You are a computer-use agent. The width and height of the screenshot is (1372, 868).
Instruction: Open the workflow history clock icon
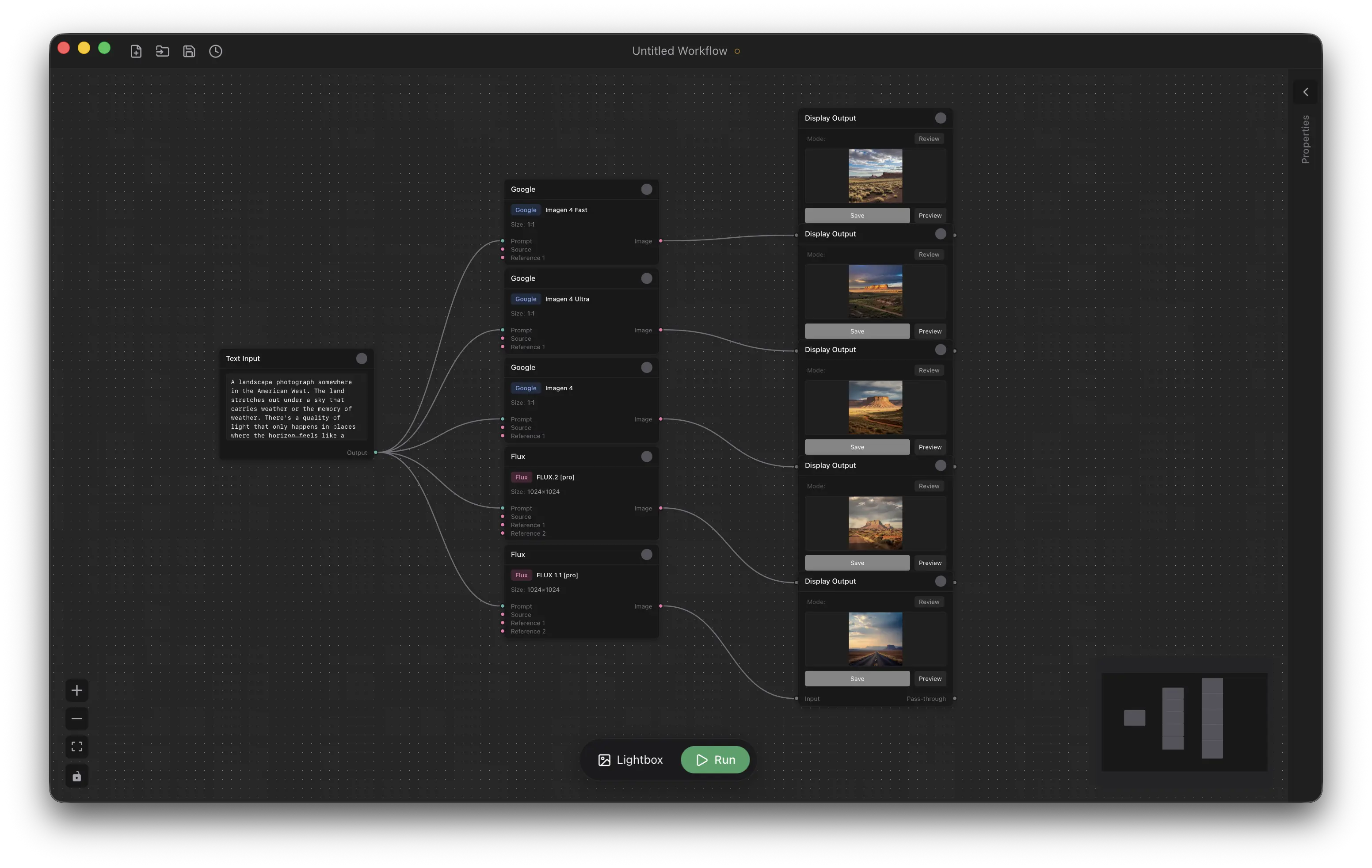(215, 51)
